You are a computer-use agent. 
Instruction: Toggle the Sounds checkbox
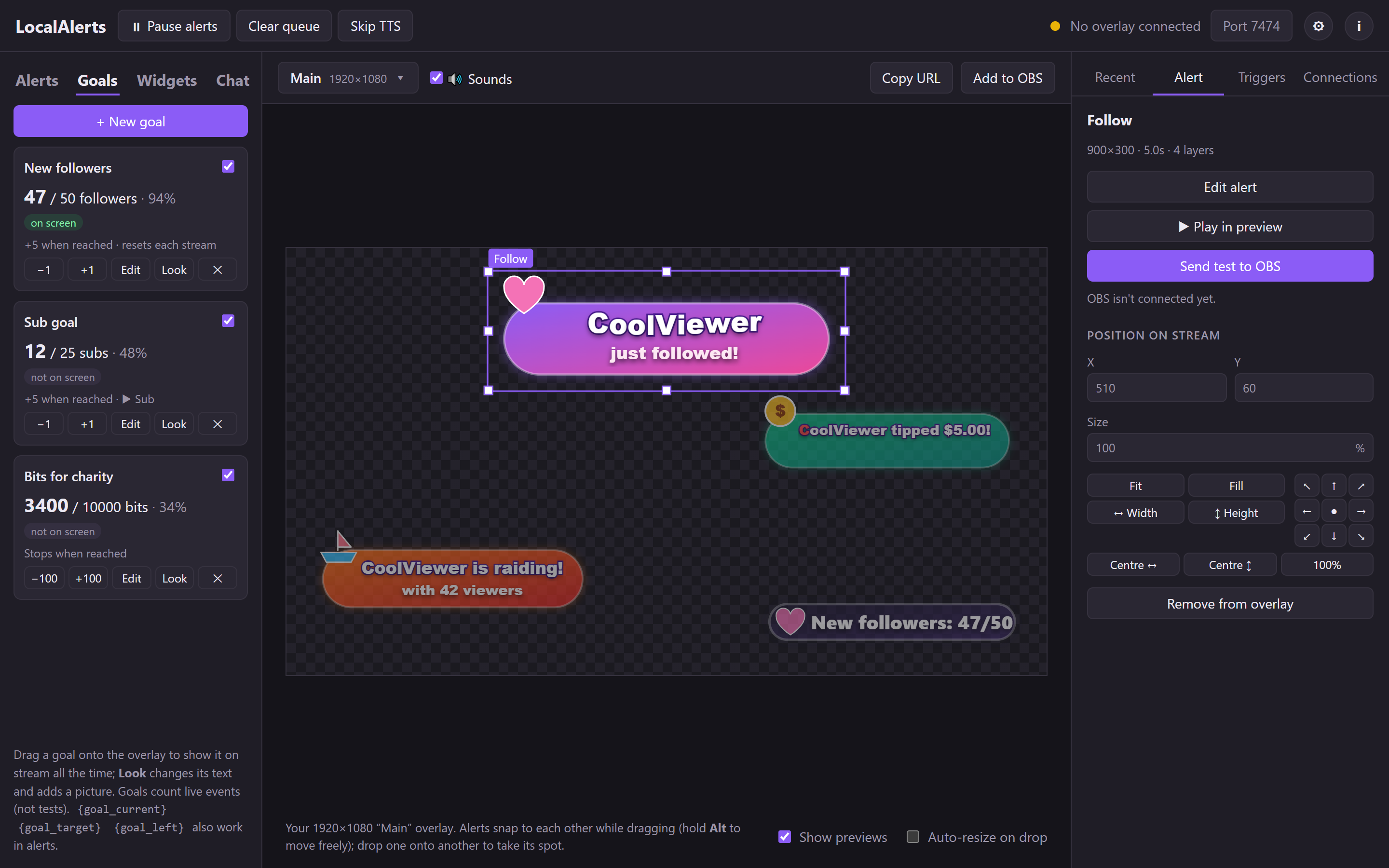[436, 78]
